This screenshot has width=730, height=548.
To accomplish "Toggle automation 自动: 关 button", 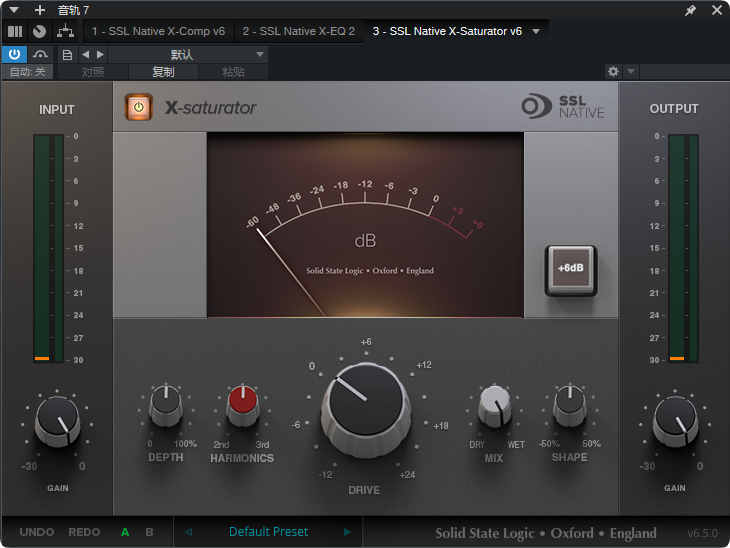I will (28, 72).
